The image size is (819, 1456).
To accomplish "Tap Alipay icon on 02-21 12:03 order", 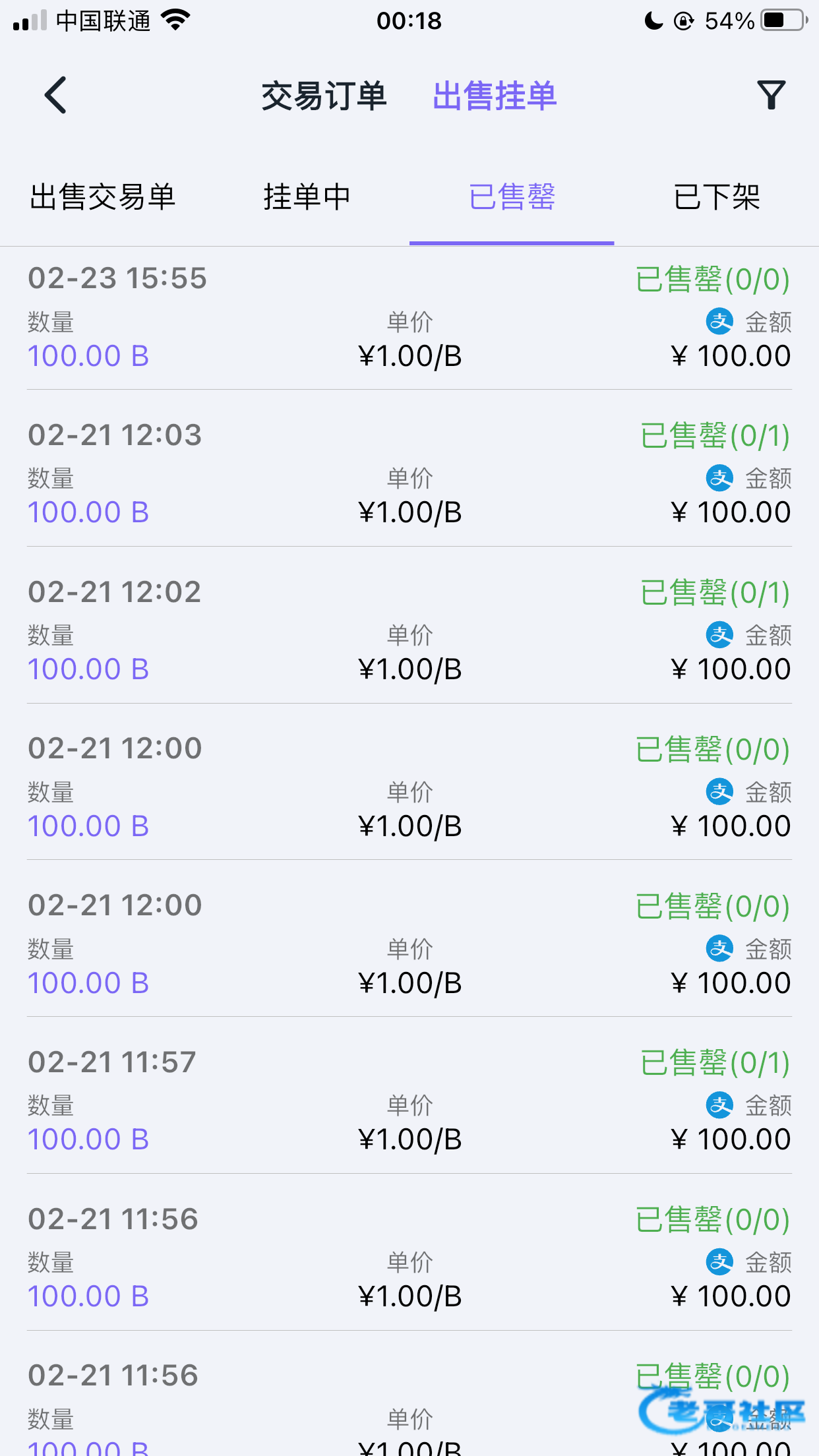I will 719,478.
